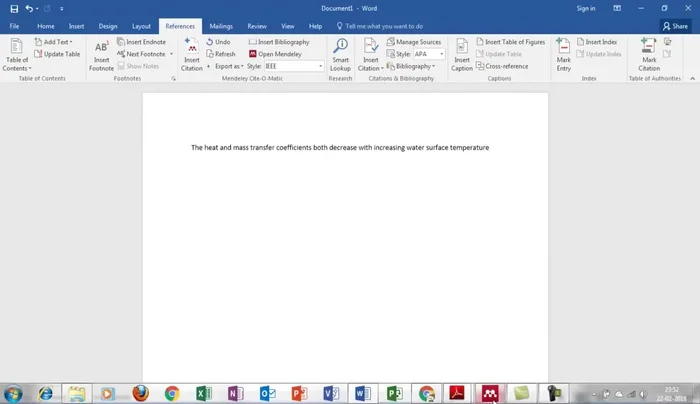The image size is (700, 404).
Task: Click the Save icon in quick access toolbar
Action: (14, 8)
